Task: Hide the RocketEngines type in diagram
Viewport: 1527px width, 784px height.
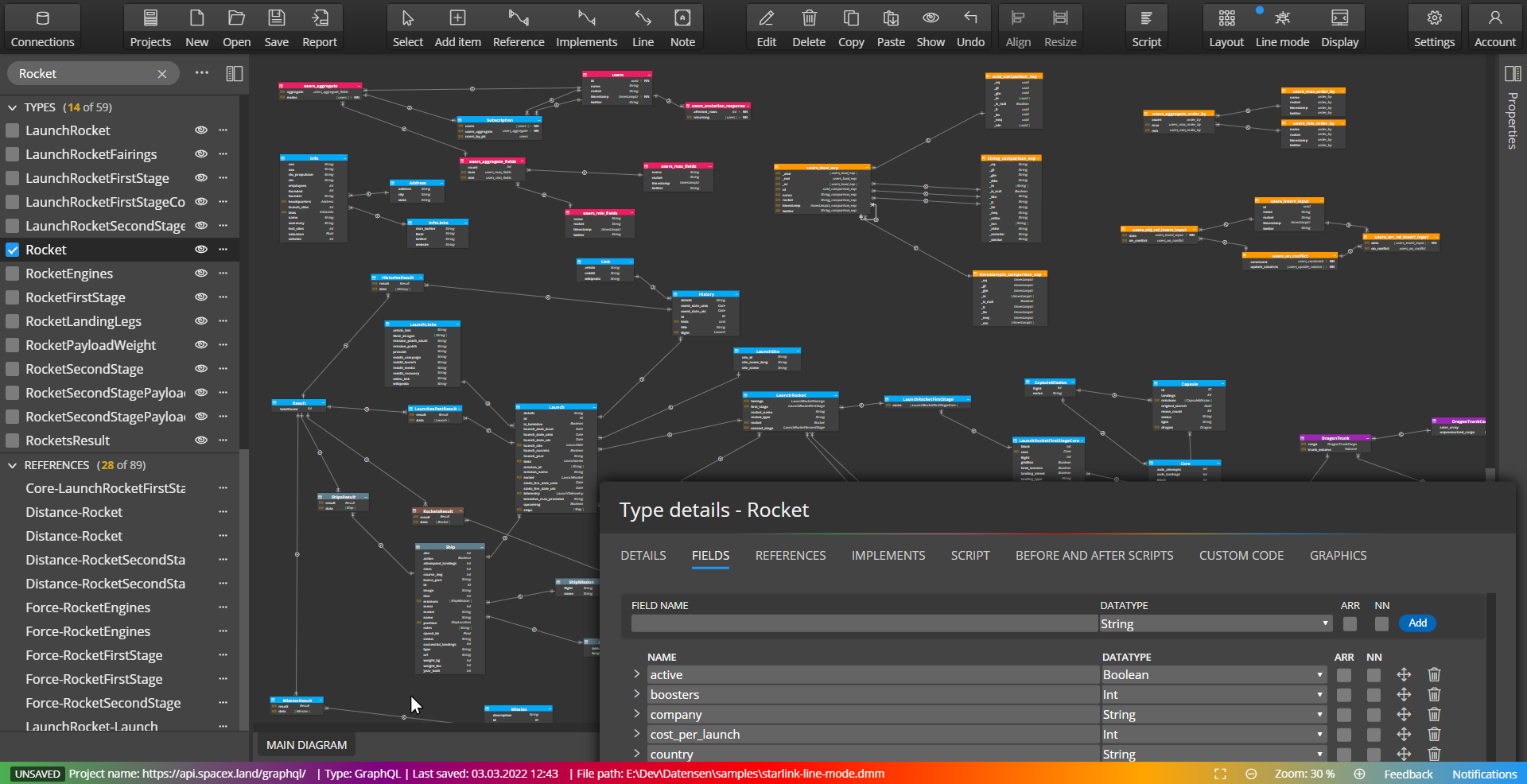Action: [200, 274]
